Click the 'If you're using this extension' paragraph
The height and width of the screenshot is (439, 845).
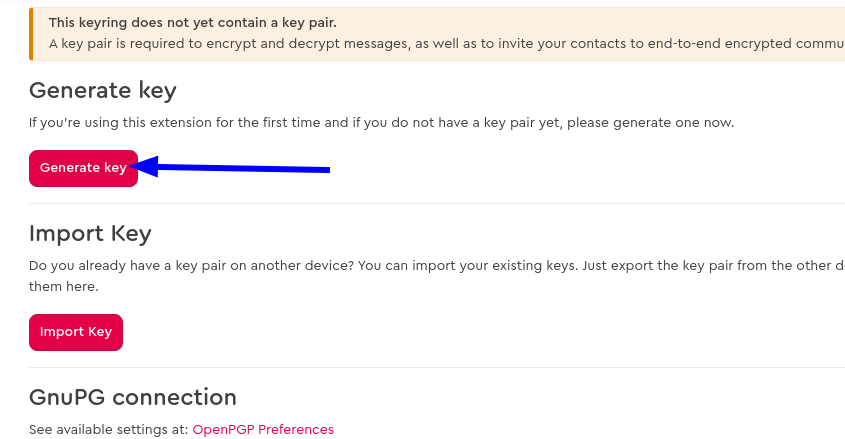[382, 123]
